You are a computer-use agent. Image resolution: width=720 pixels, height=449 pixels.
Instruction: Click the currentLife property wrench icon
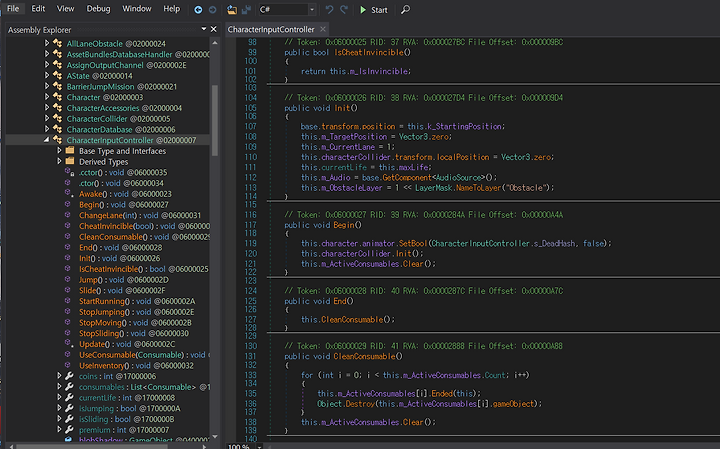pyautogui.click(x=70, y=397)
